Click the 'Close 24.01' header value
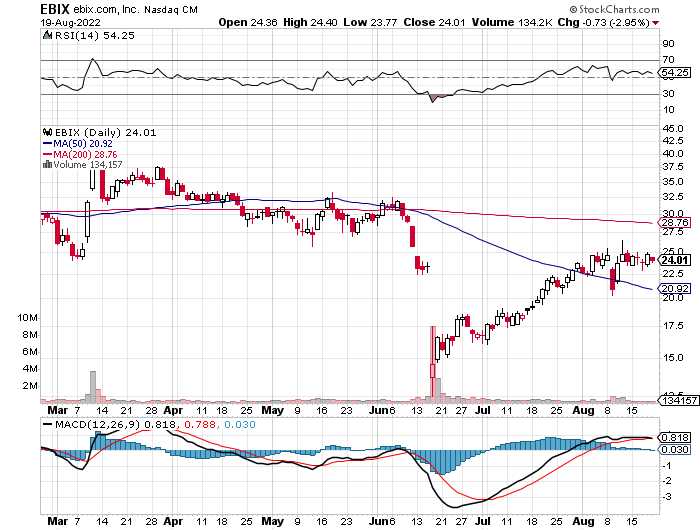Image resolution: width=700 pixels, height=530 pixels. (435, 22)
